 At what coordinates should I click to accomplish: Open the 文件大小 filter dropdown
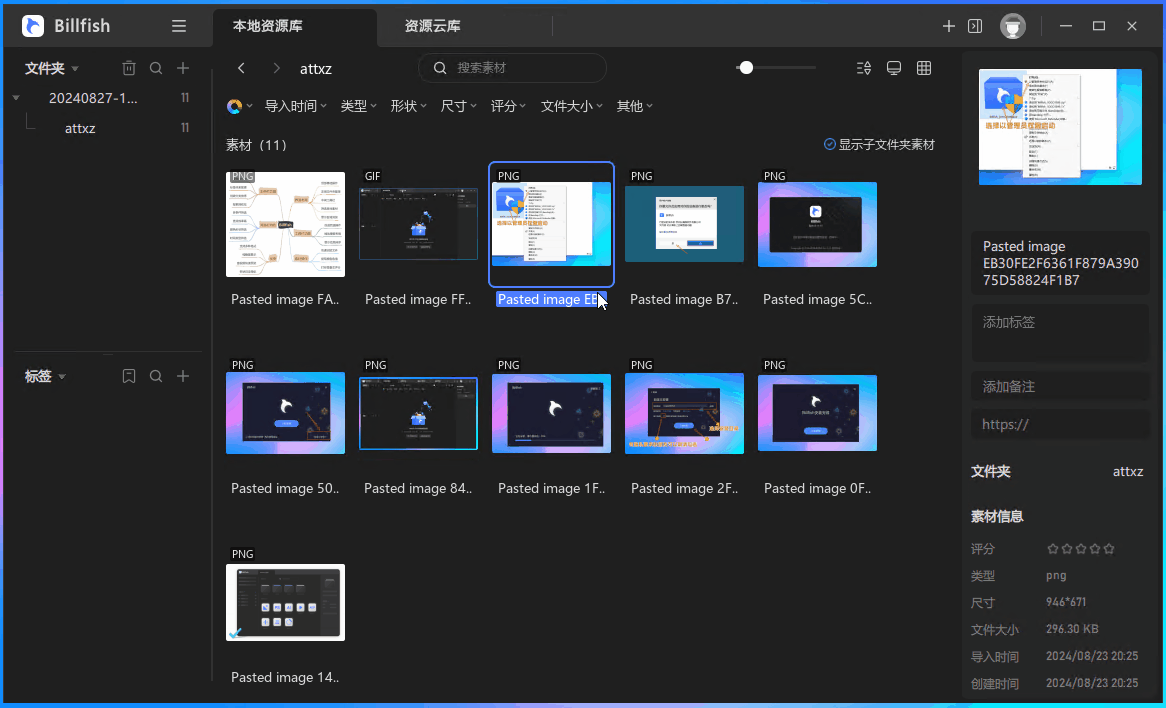point(572,106)
